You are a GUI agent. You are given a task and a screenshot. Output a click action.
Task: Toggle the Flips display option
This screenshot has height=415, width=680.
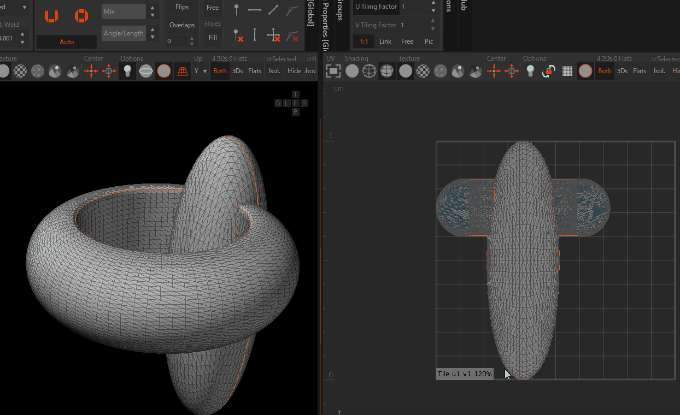pos(182,7)
